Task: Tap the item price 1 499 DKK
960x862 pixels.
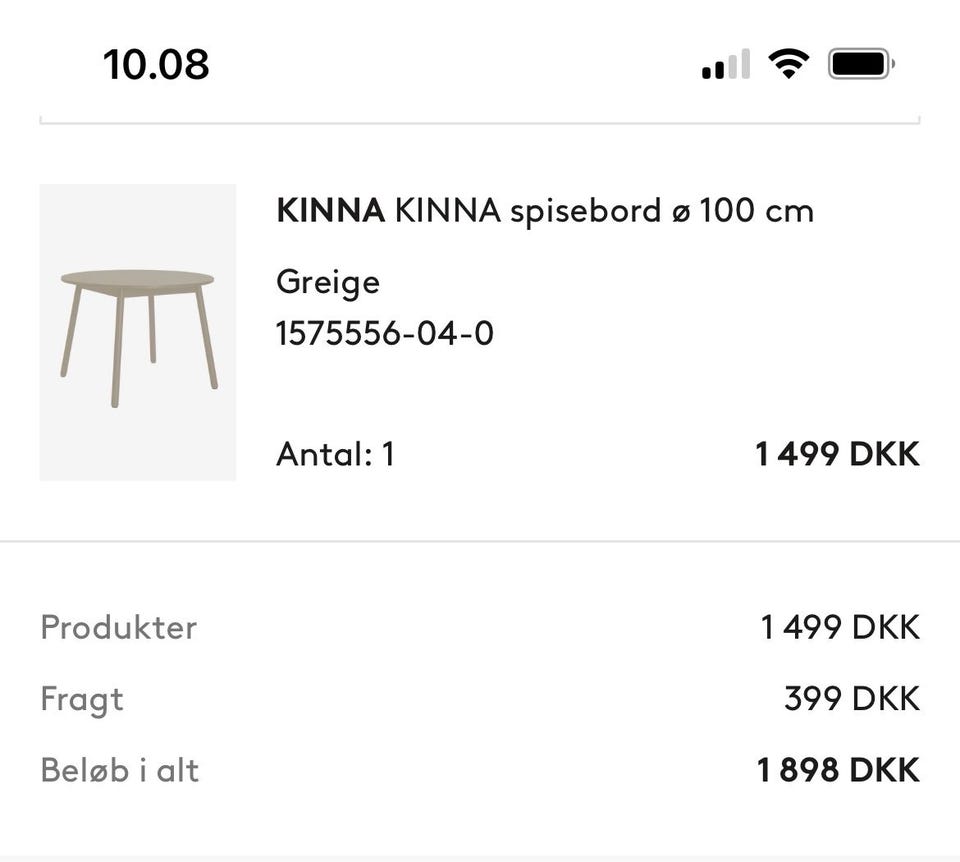Action: pyautogui.click(x=836, y=454)
